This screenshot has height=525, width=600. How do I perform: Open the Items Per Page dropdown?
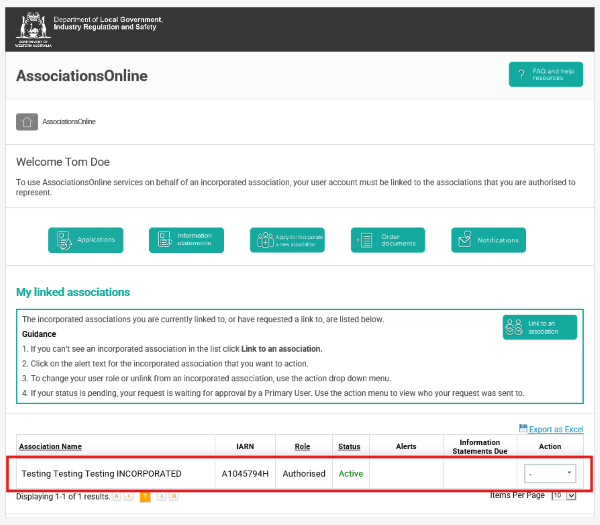pos(564,496)
